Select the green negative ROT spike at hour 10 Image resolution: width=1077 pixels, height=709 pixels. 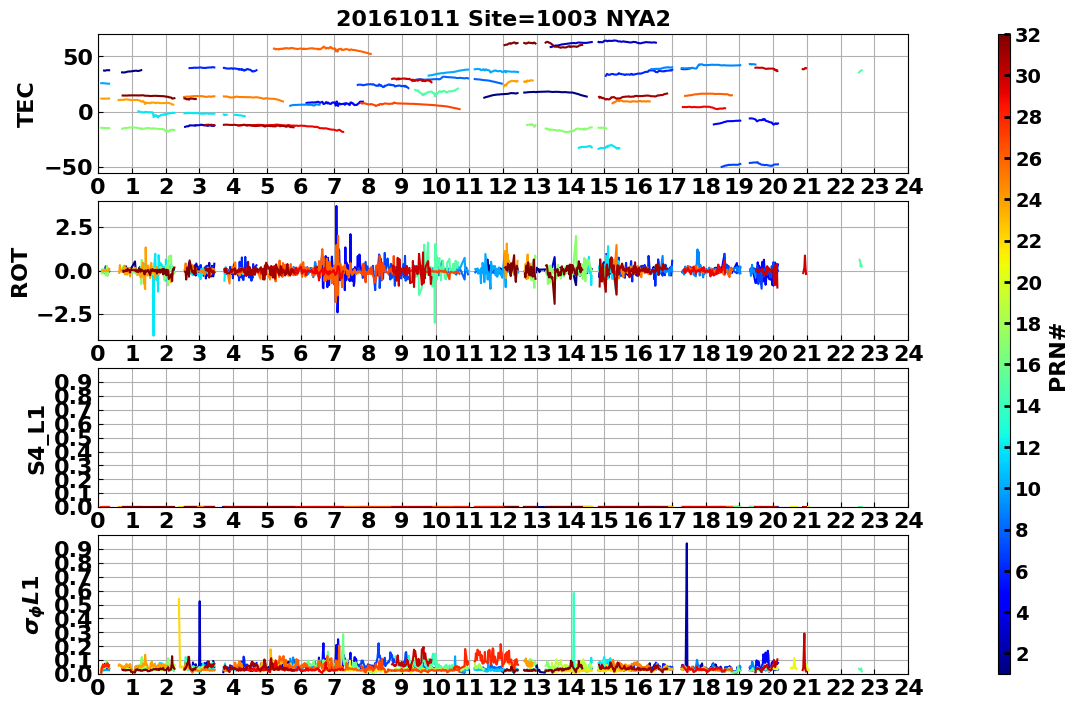(435, 297)
